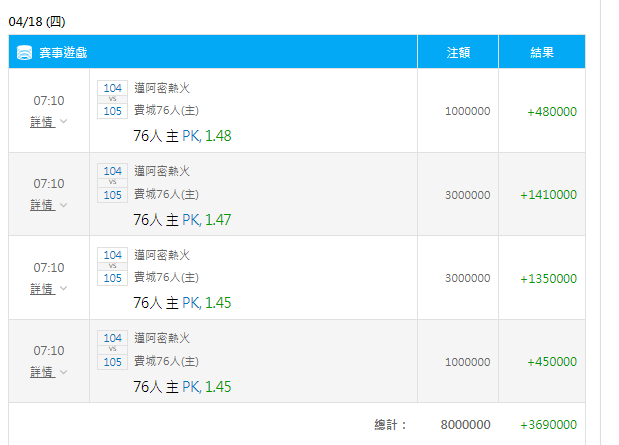Select stake 1000000 in the +450000 row

point(467,362)
